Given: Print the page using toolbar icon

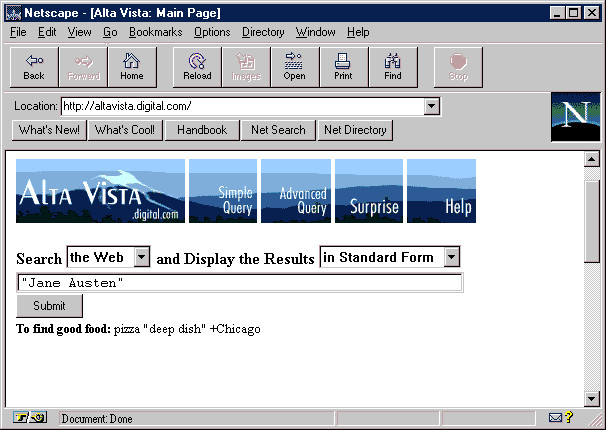Looking at the screenshot, I should click(343, 67).
